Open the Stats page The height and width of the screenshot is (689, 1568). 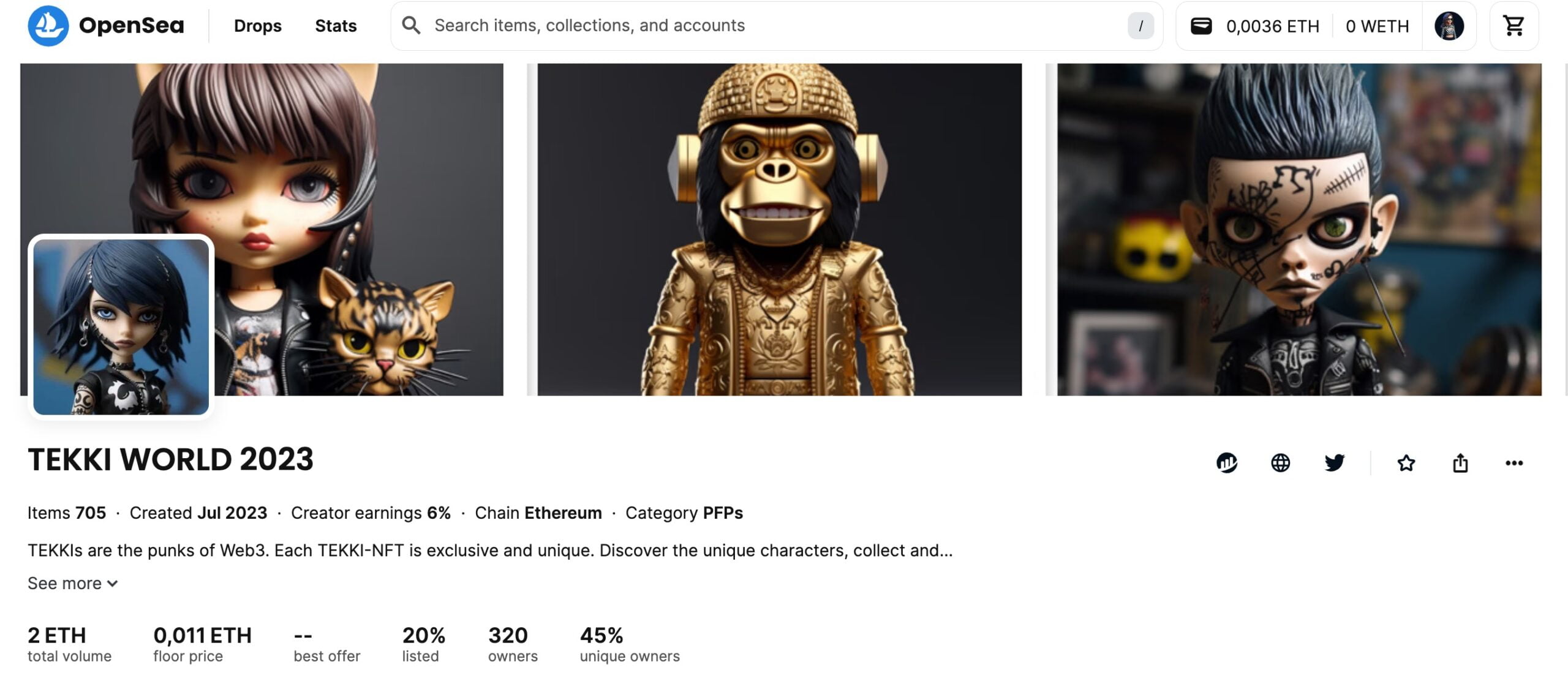336,26
